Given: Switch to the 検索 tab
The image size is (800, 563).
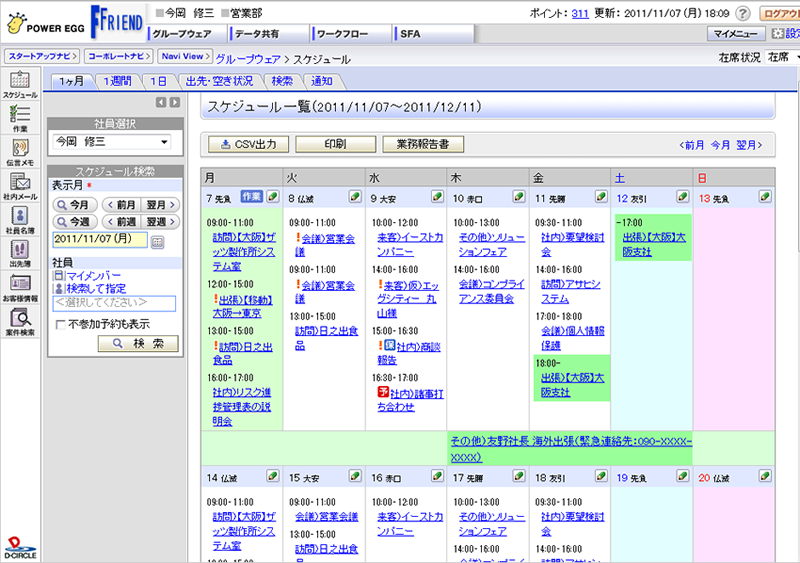Looking at the screenshot, I should (282, 81).
